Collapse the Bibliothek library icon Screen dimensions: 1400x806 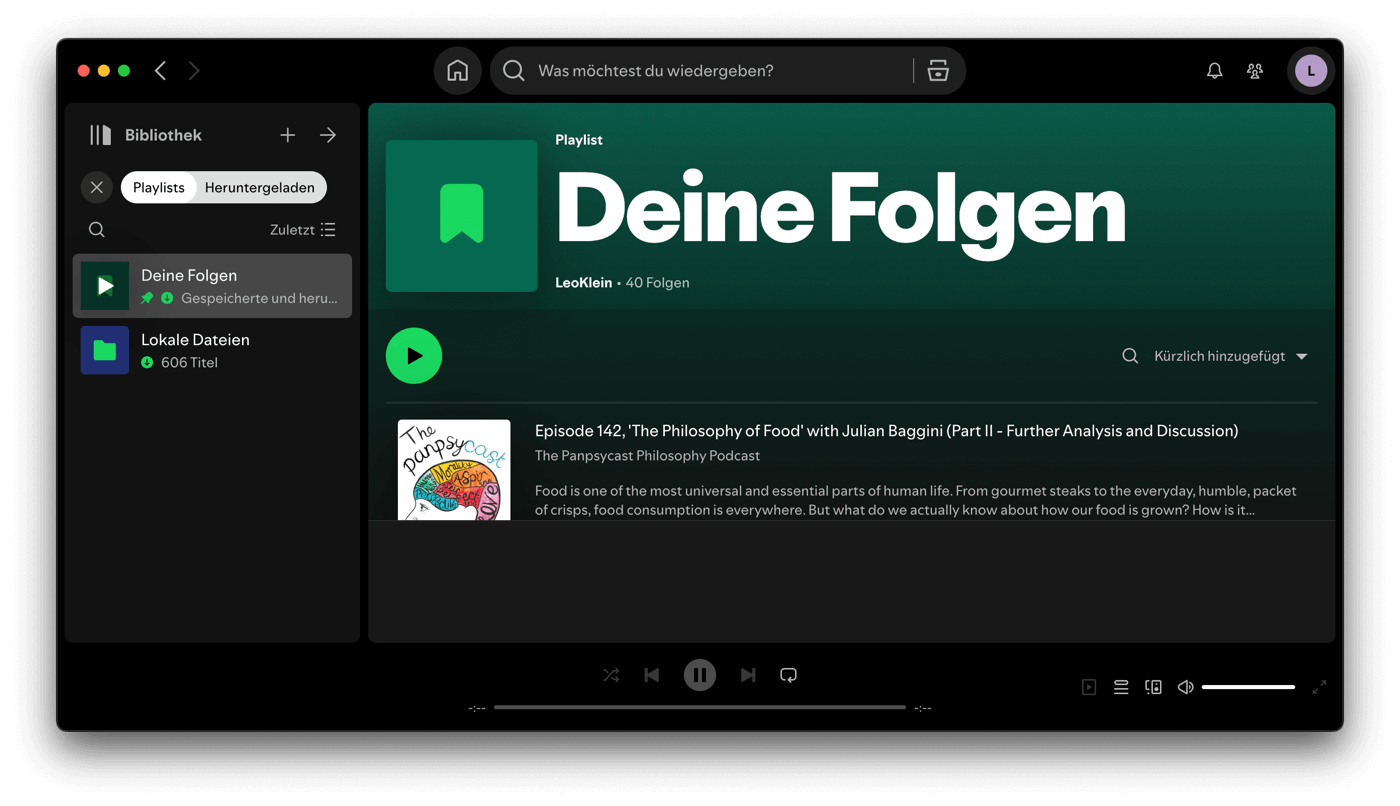[101, 135]
